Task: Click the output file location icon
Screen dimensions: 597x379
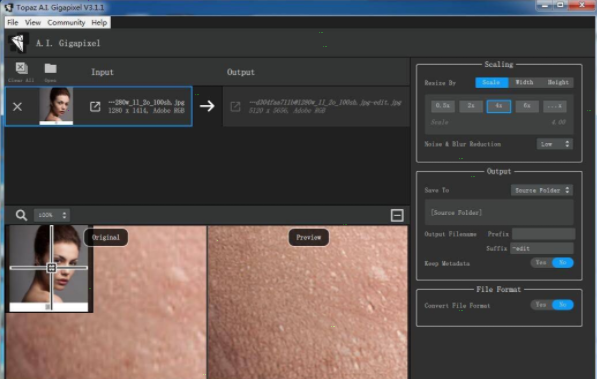Action: (x=235, y=107)
